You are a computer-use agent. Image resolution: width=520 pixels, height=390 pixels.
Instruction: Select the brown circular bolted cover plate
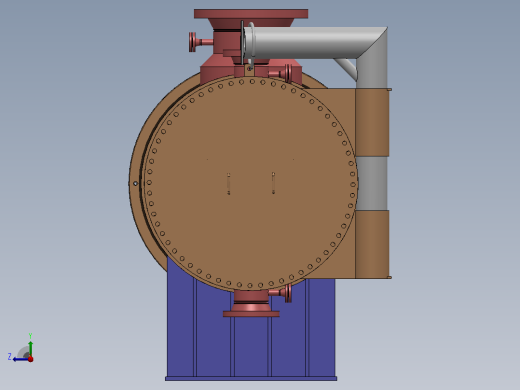250,183
